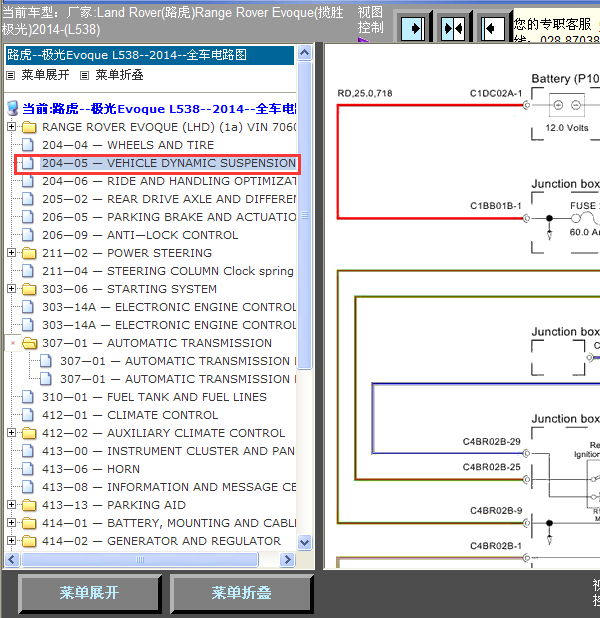Click document icon of 206-05 PARKING BRAKE
600x618 pixels.
click(x=28, y=217)
